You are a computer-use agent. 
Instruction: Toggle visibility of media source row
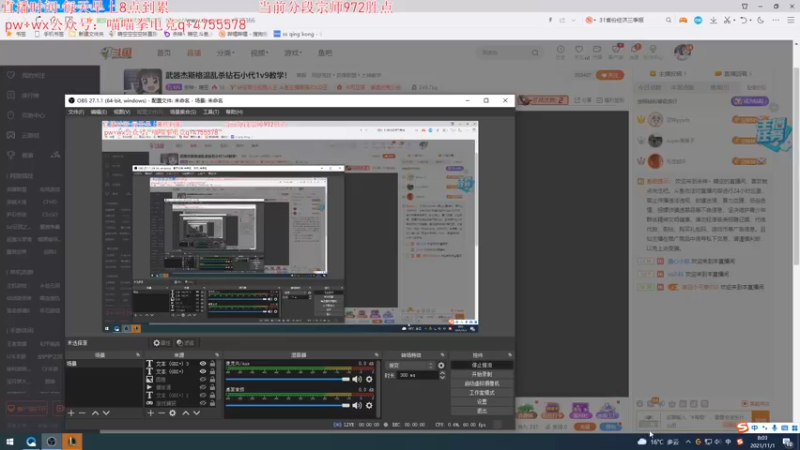click(x=203, y=387)
